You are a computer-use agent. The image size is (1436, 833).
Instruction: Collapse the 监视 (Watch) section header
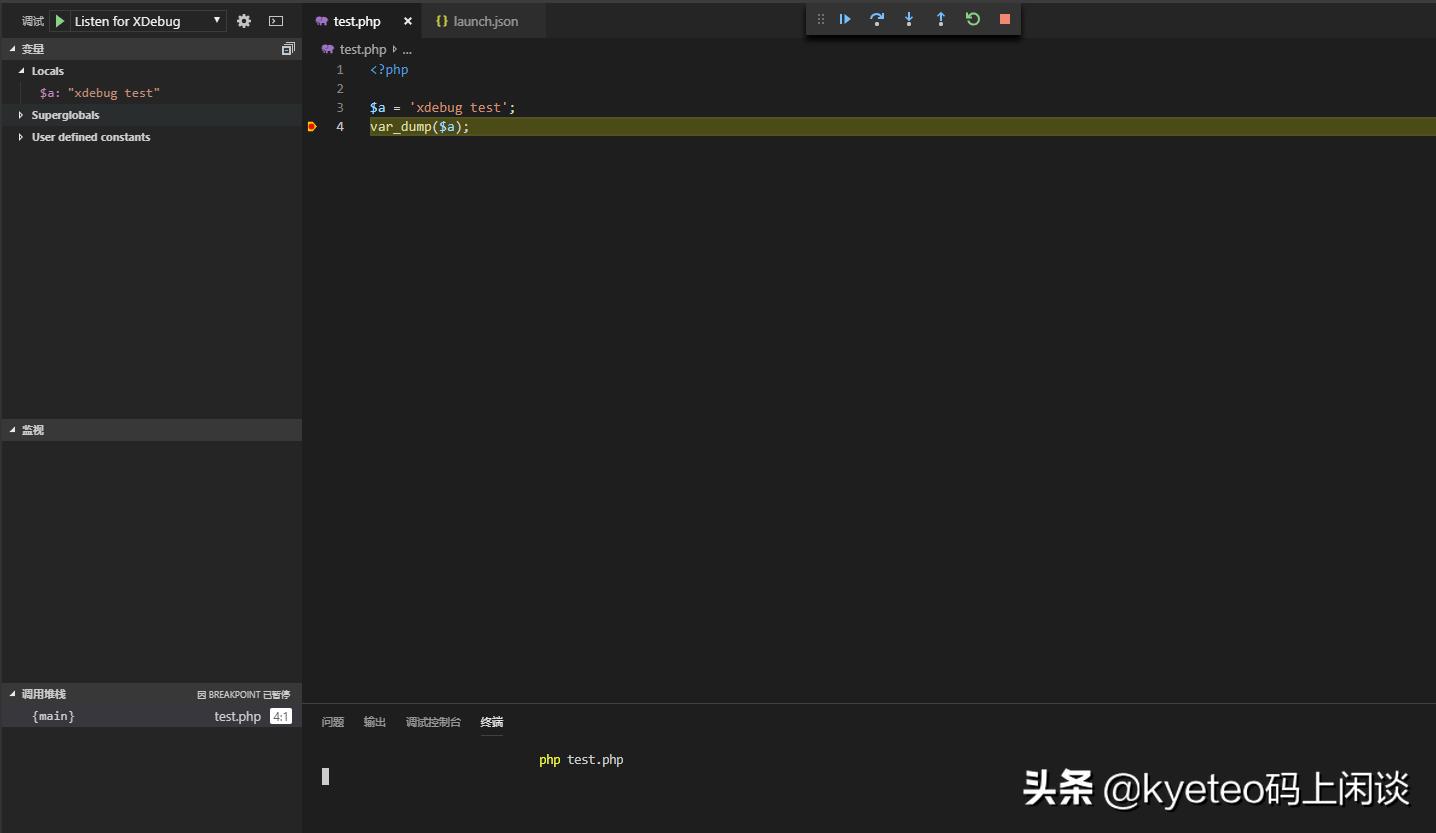pos(31,429)
